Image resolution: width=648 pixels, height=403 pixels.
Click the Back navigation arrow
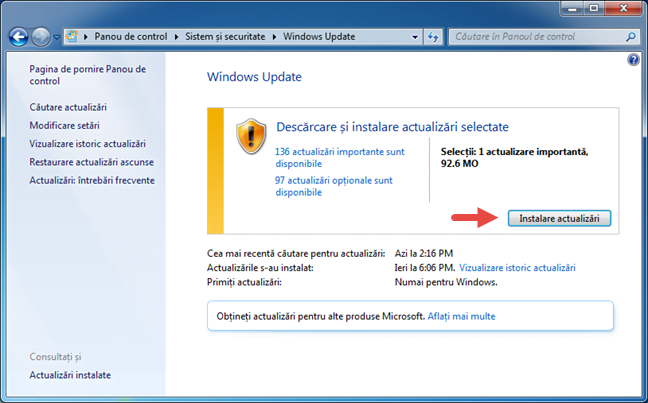click(x=19, y=37)
